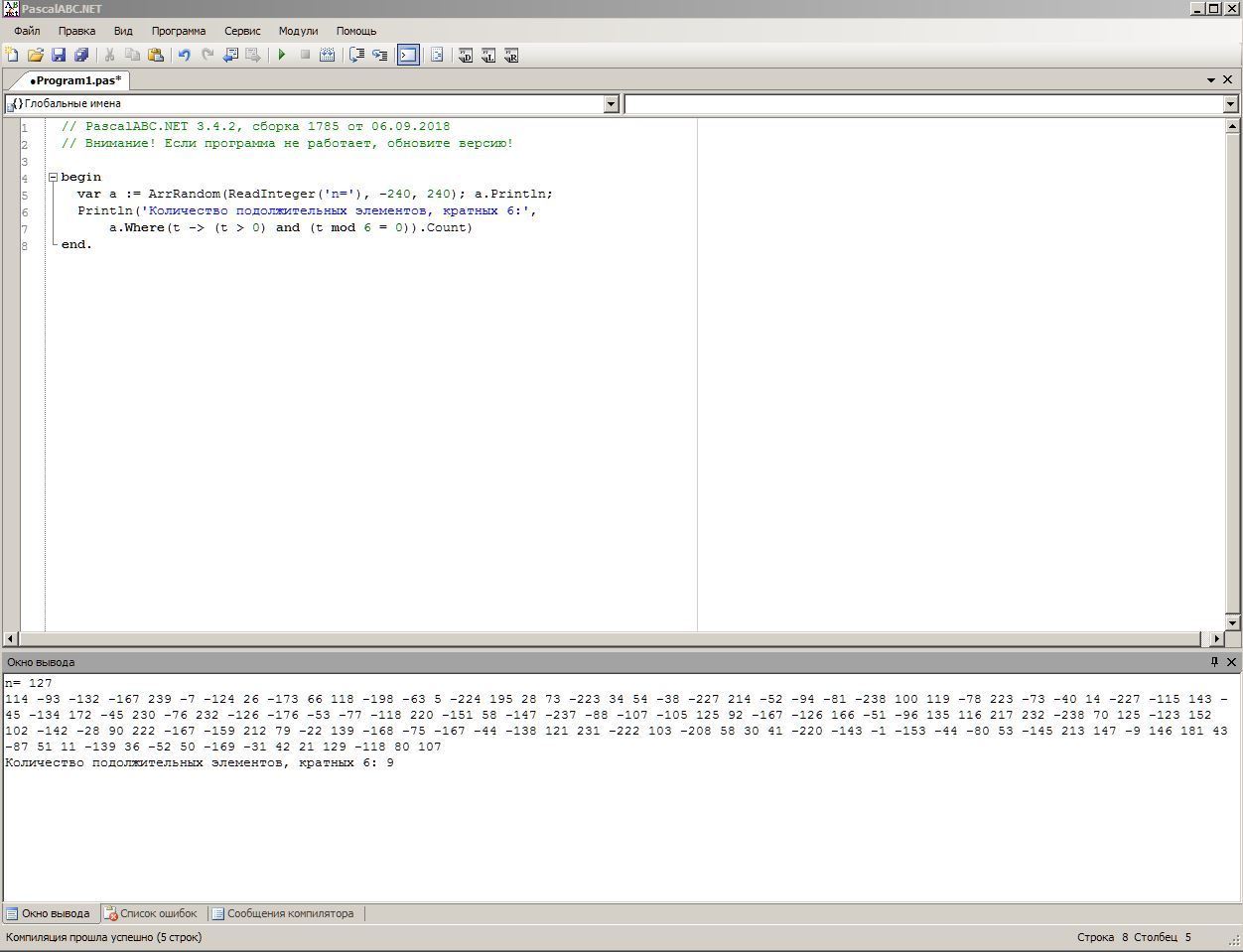Toggle the output window toolbar button
Viewport: 1243px width, 952px height.
pos(408,56)
